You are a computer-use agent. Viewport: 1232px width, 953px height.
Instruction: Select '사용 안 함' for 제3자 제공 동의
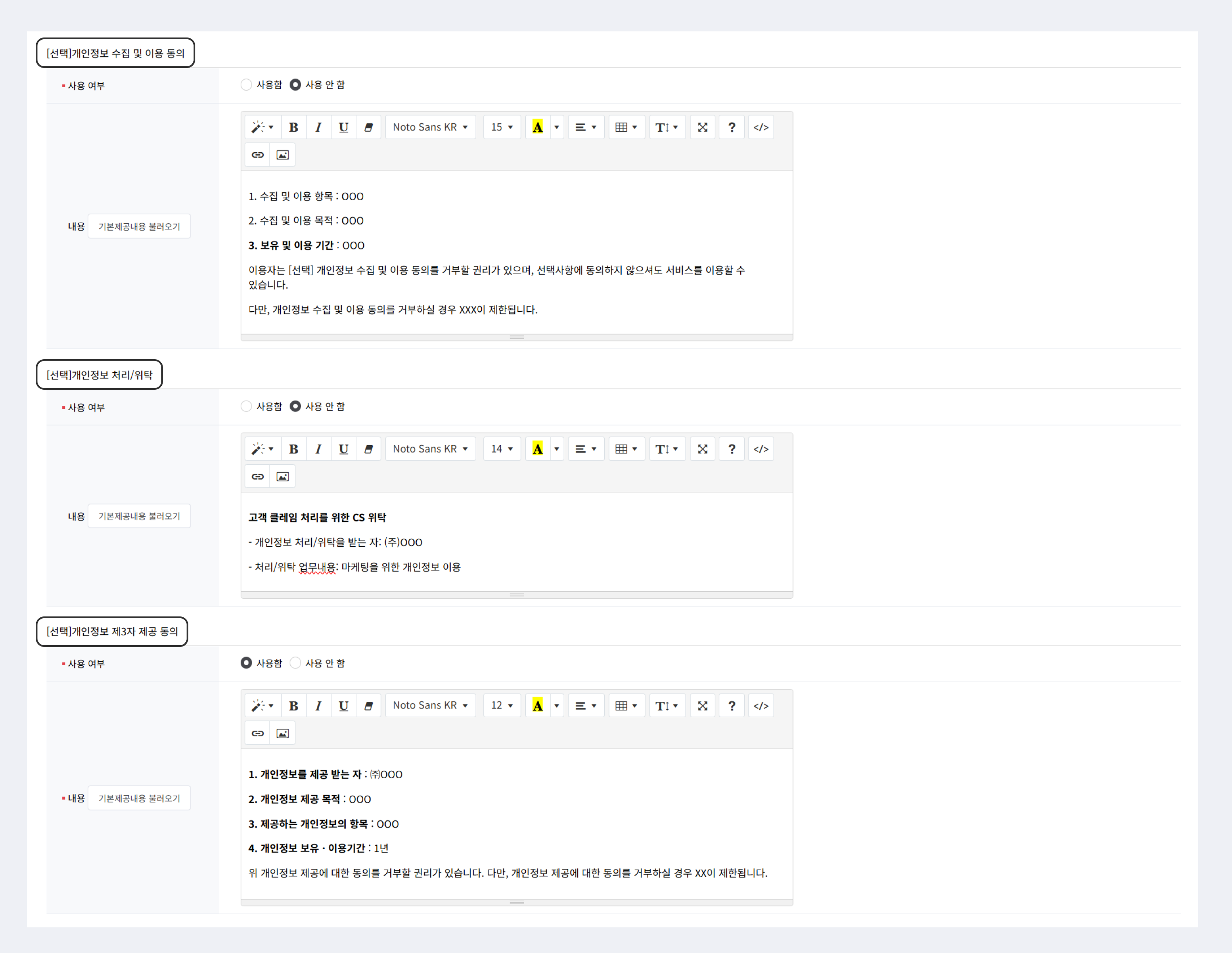[x=295, y=663]
